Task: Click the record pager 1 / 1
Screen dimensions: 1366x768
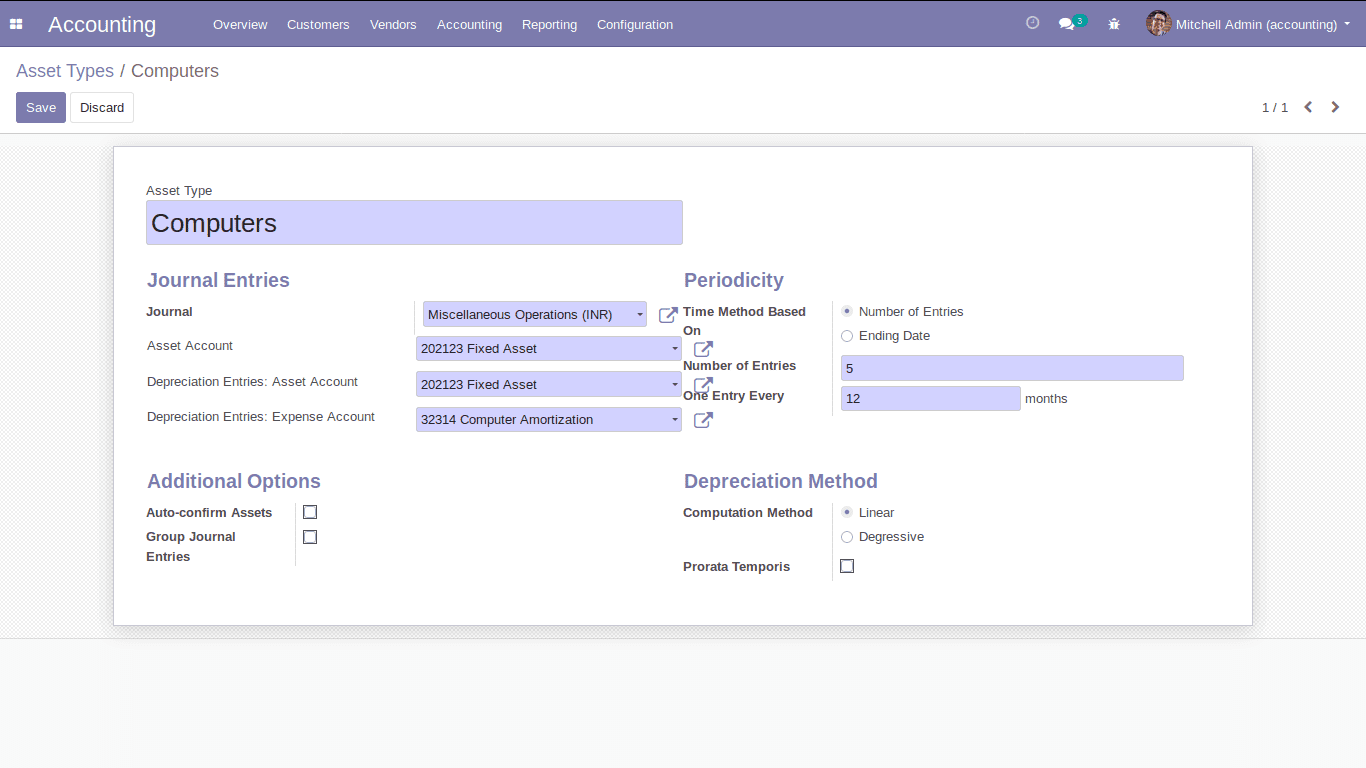Action: tap(1275, 107)
